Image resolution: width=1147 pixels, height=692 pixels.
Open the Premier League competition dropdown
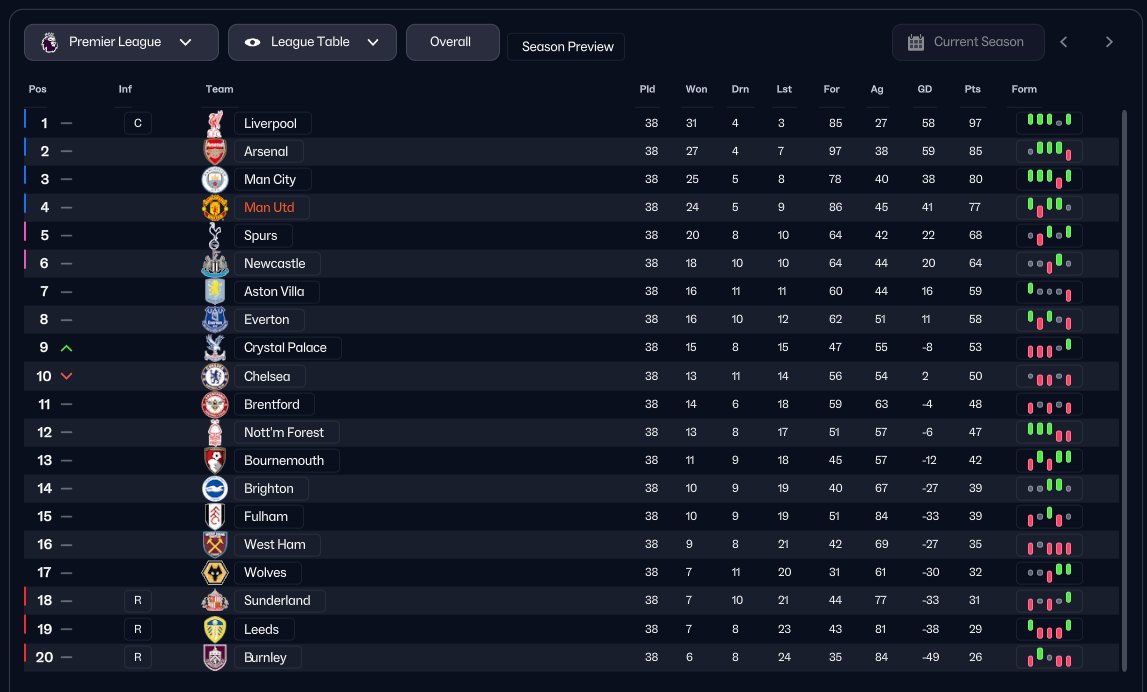121,42
